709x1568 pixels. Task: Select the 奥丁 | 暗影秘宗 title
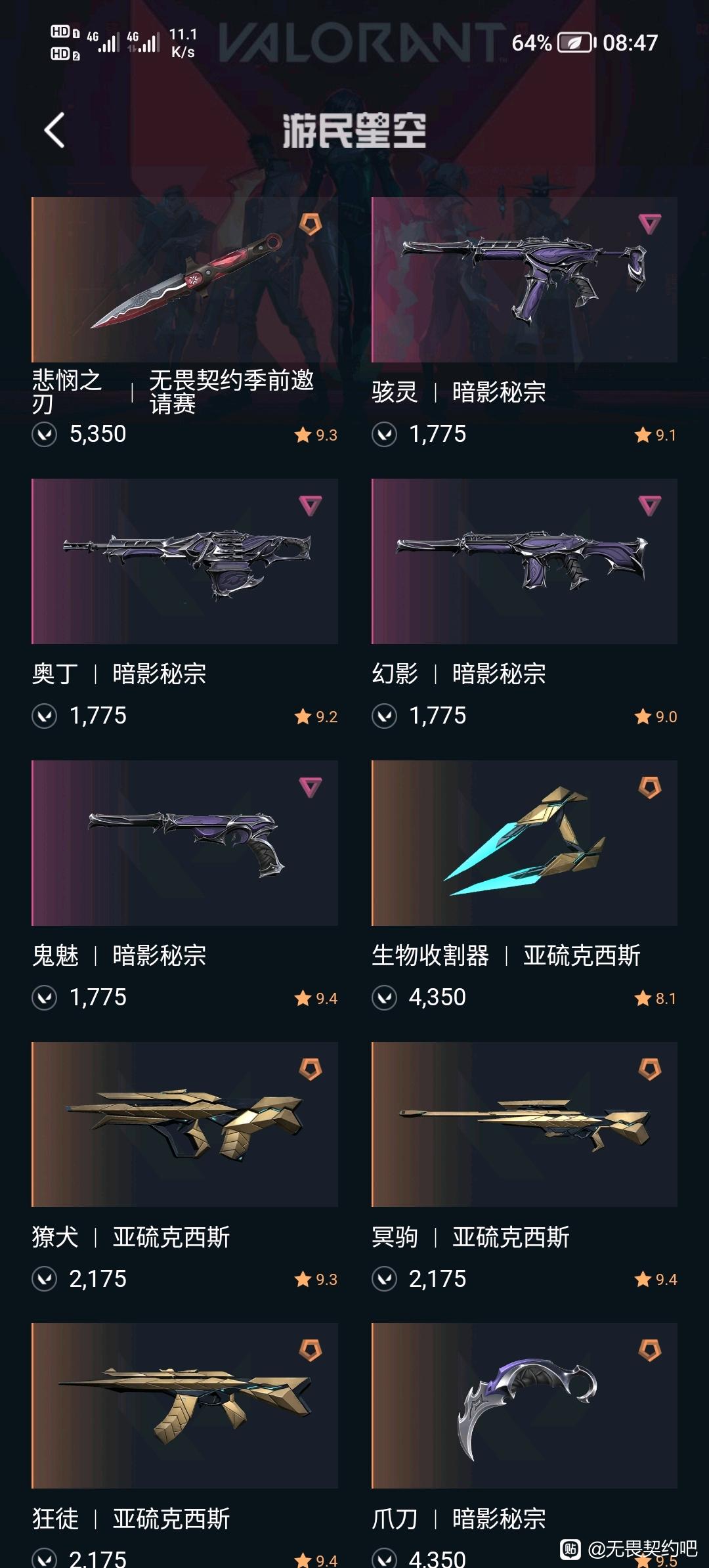[x=119, y=674]
